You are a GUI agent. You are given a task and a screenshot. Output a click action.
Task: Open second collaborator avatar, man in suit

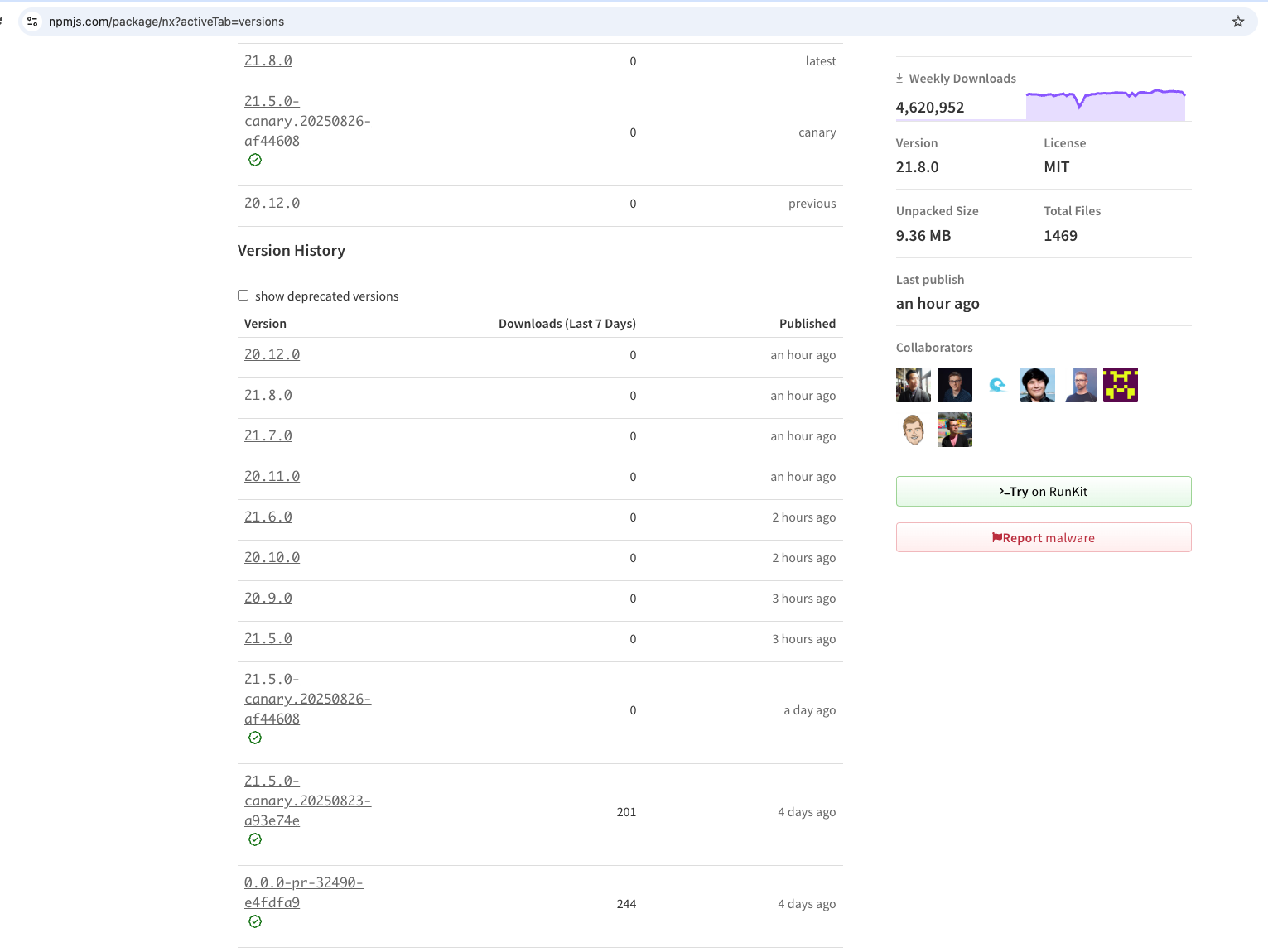[955, 385]
